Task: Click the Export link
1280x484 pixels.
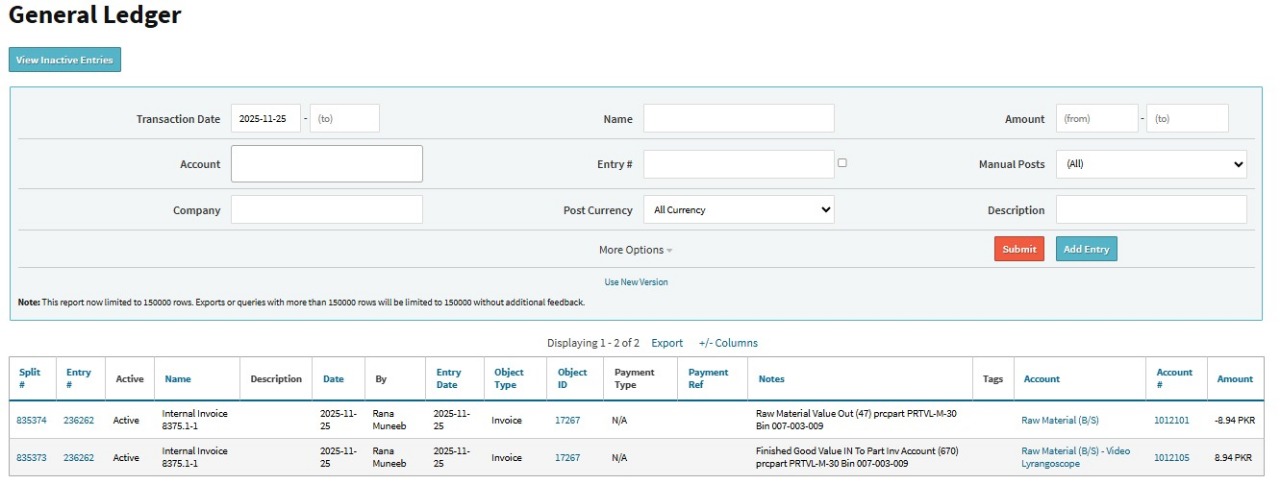Action: (667, 343)
